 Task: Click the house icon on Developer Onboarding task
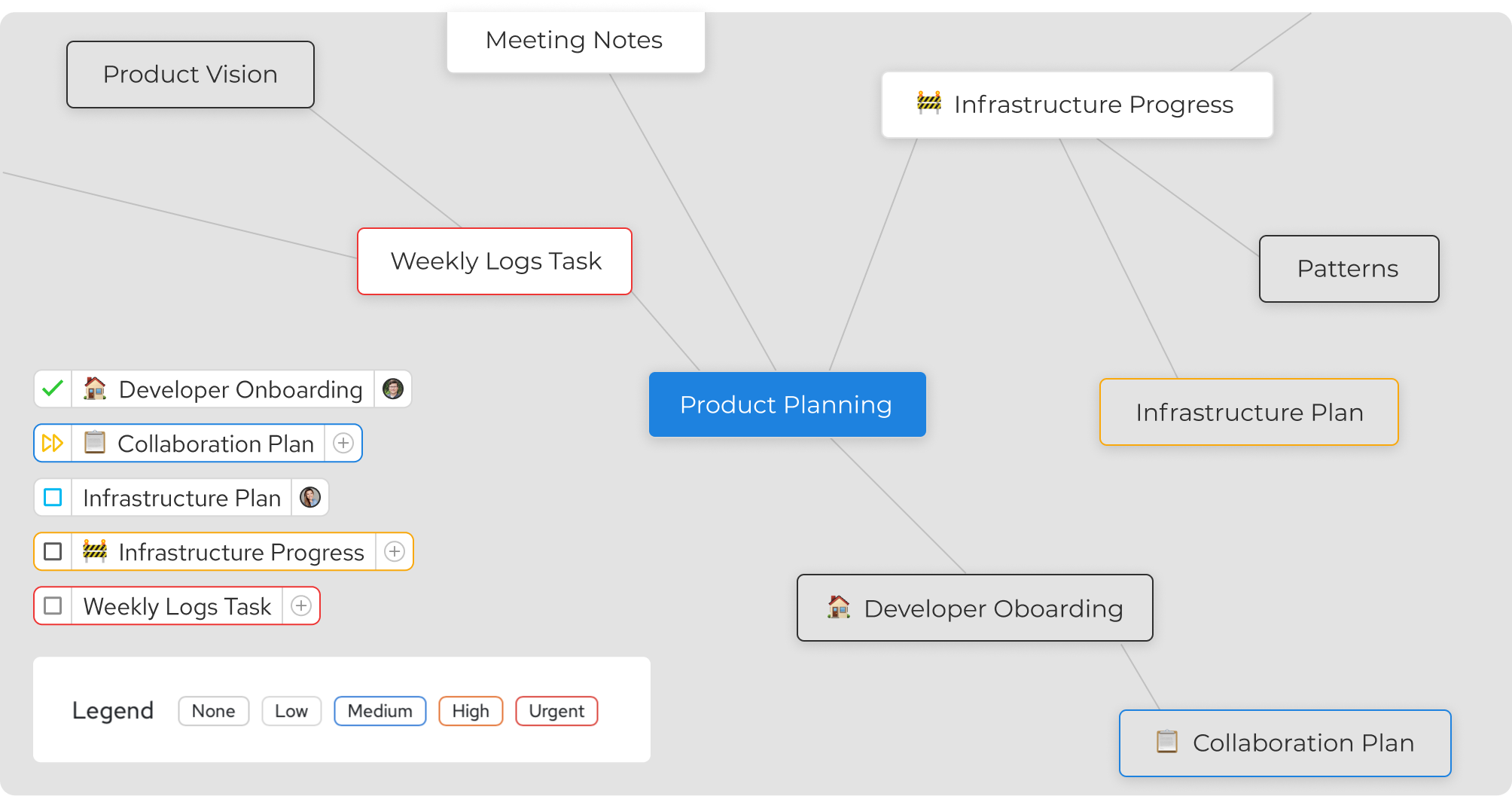[x=95, y=389]
